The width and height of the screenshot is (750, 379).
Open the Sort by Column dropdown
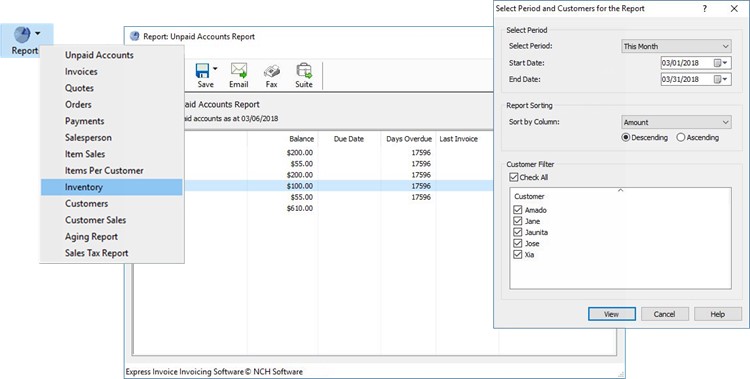[x=676, y=122]
